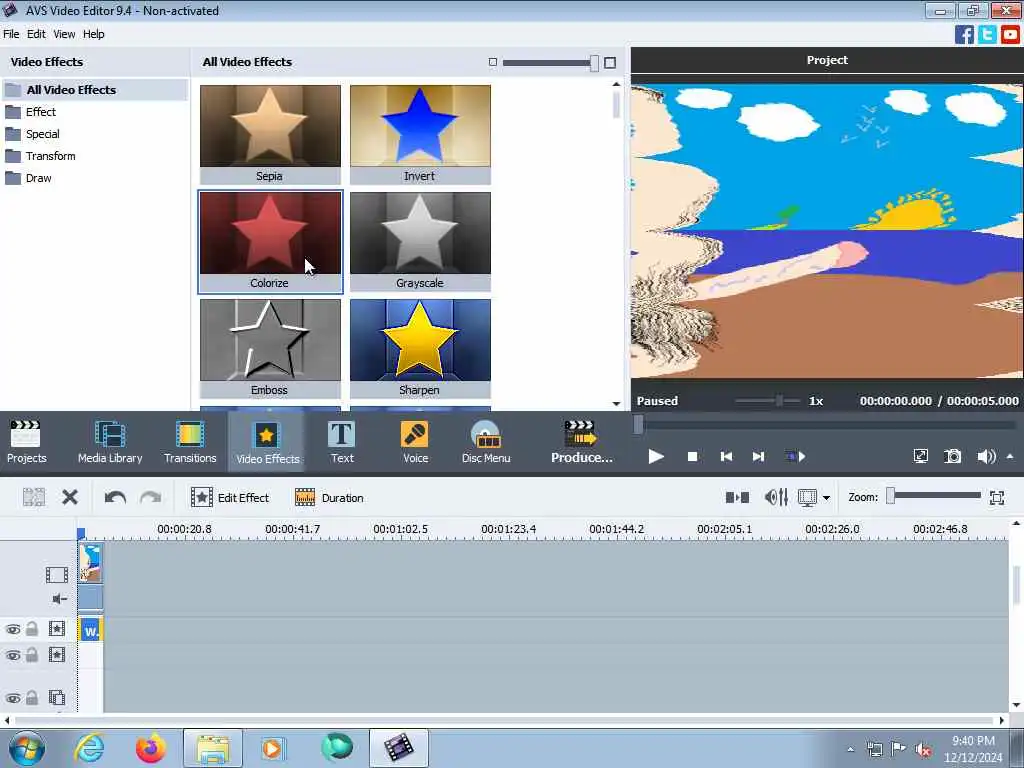Stop the preview playback
This screenshot has width=1024, height=768.
(x=692, y=456)
